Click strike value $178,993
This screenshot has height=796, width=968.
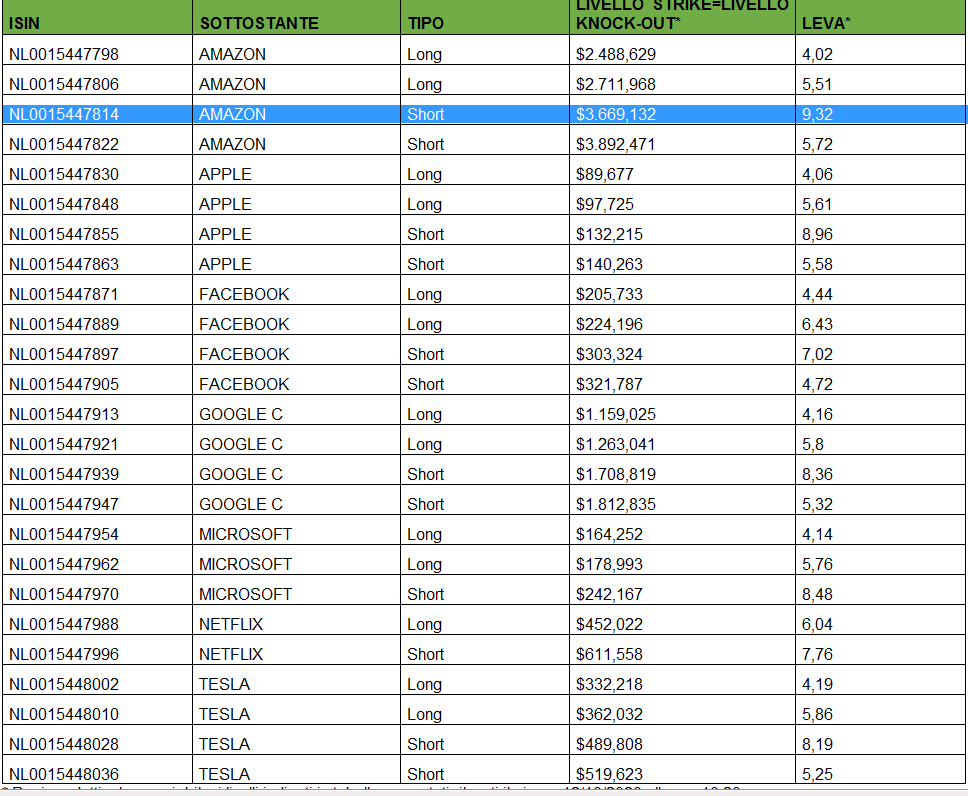[x=609, y=564]
